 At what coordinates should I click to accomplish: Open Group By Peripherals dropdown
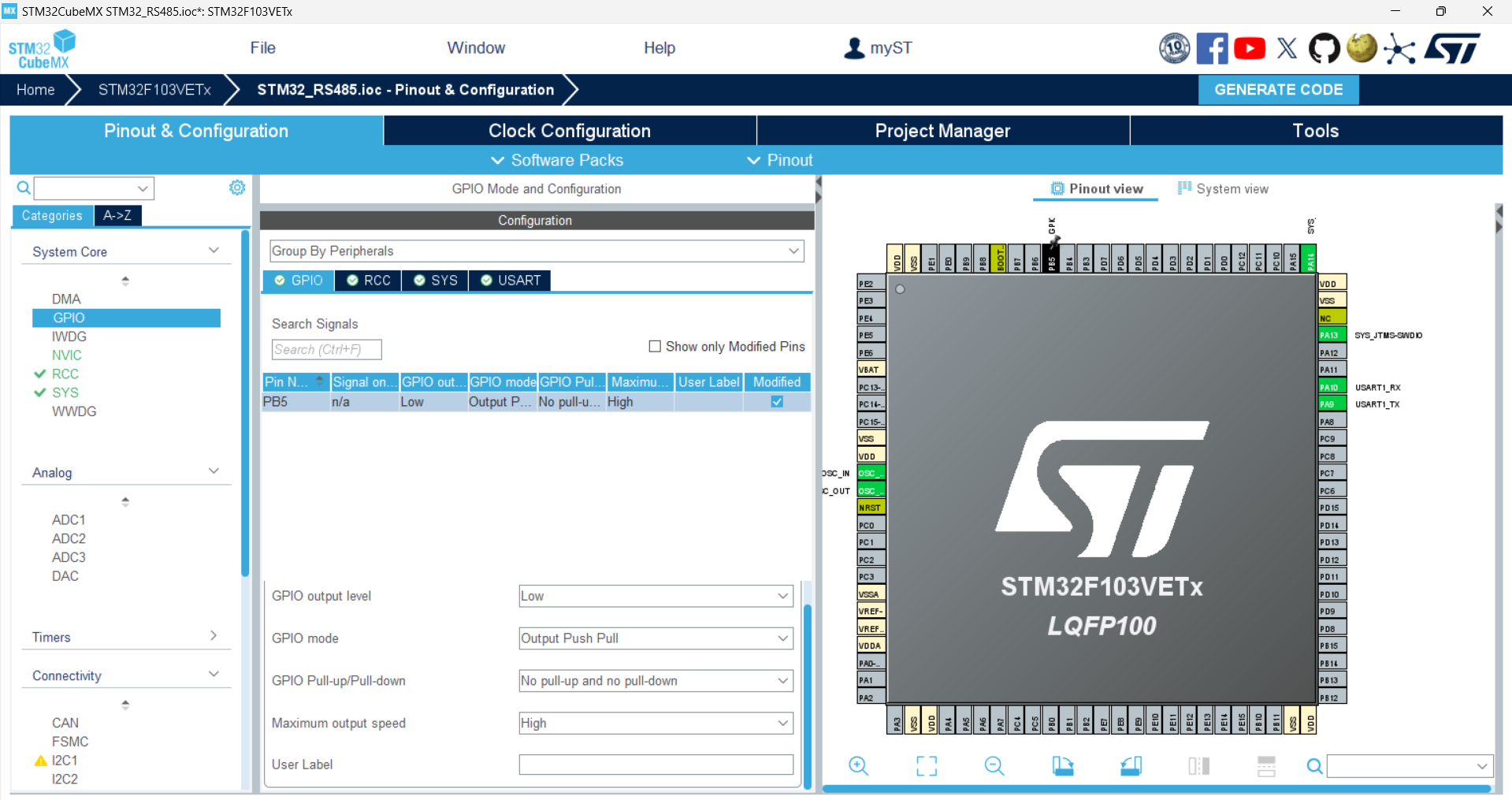[x=537, y=251]
